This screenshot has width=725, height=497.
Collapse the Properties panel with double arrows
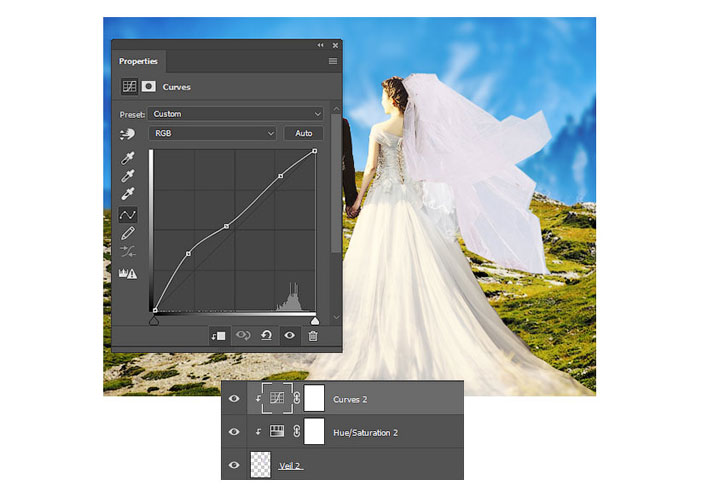tap(320, 45)
